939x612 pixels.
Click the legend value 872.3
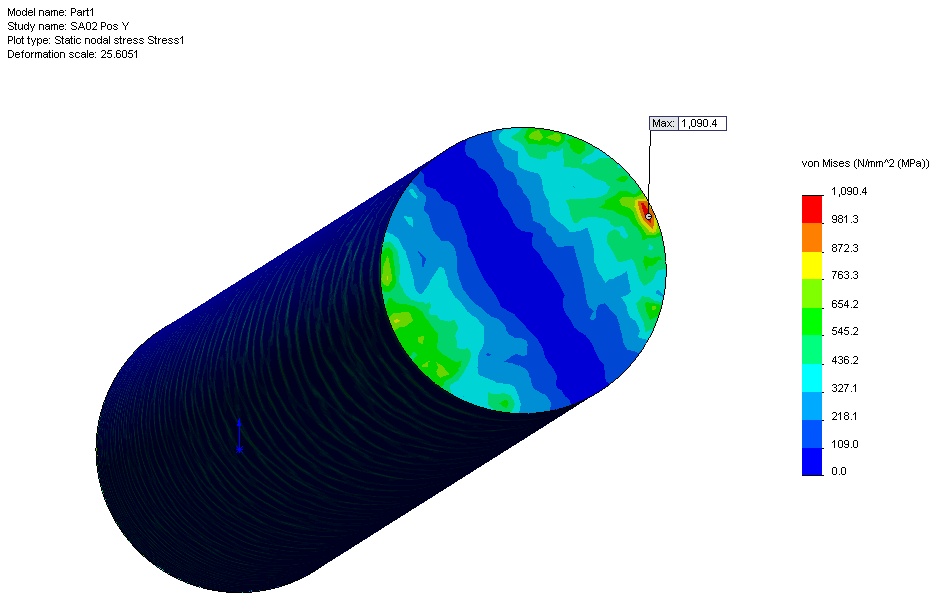(844, 248)
